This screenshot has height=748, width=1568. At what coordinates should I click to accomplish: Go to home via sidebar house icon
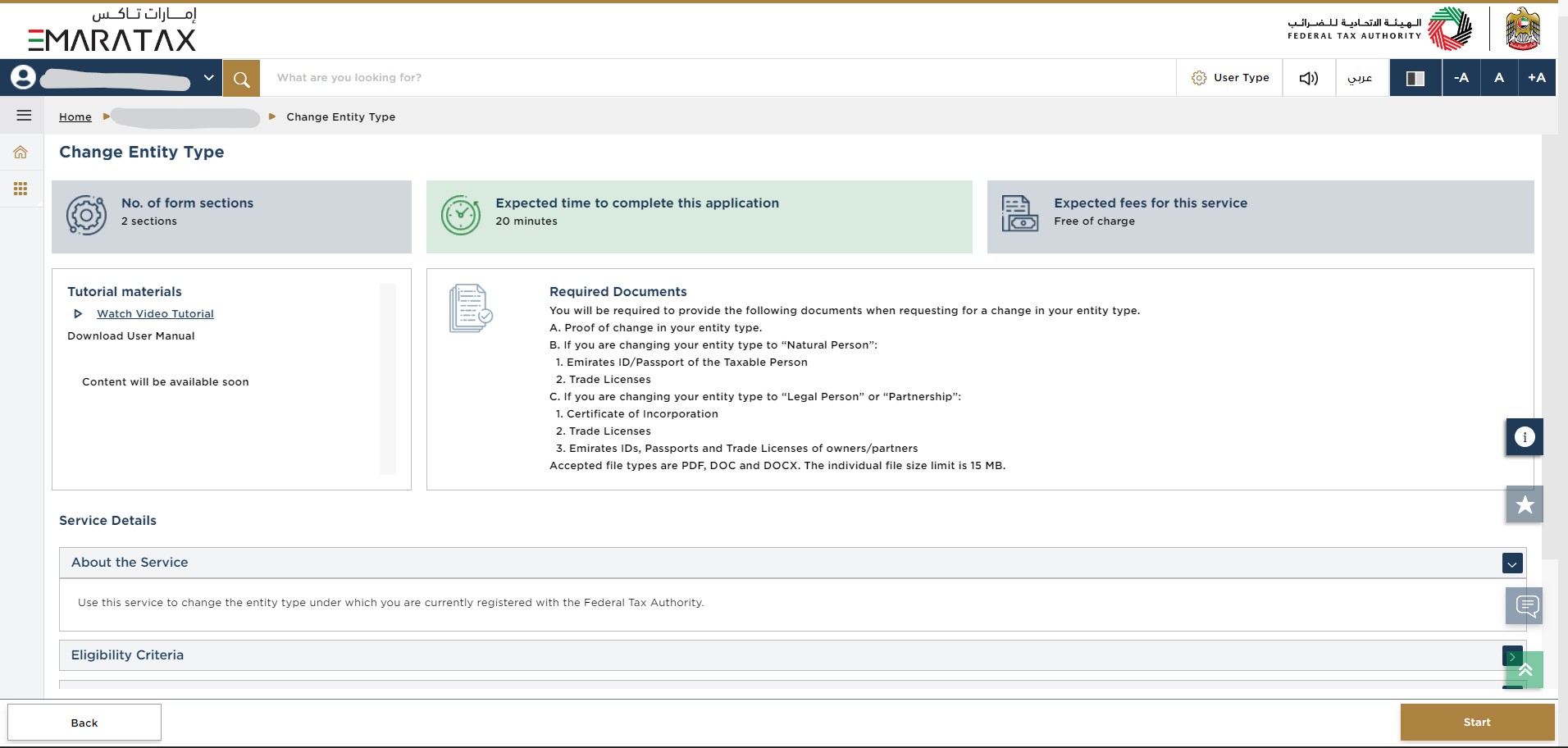(21, 153)
